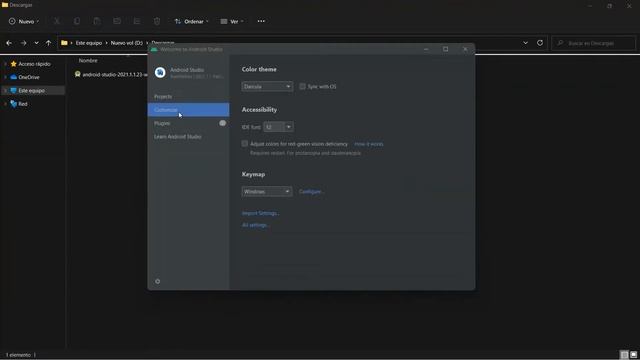Open the All settings link

pos(256,225)
